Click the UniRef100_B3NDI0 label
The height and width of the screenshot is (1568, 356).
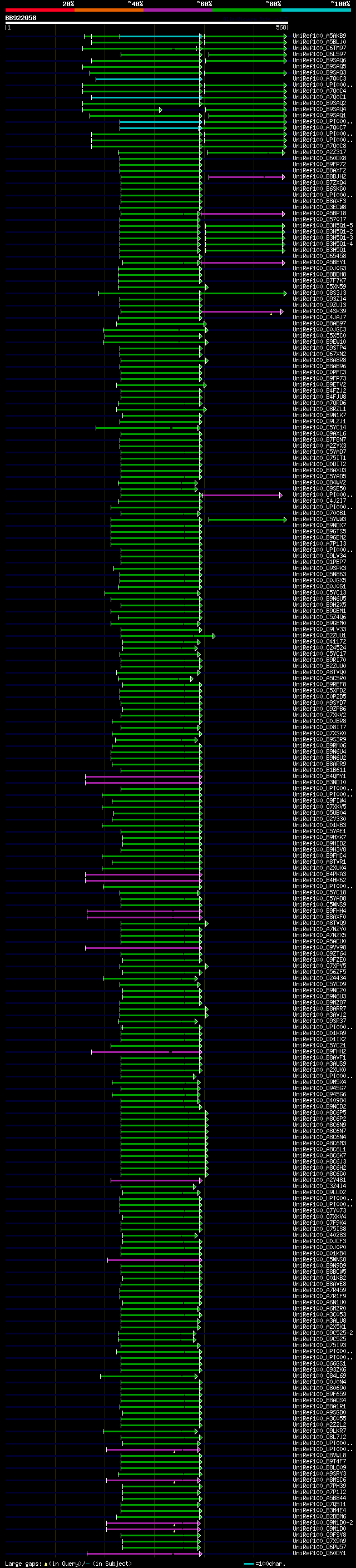319,782
